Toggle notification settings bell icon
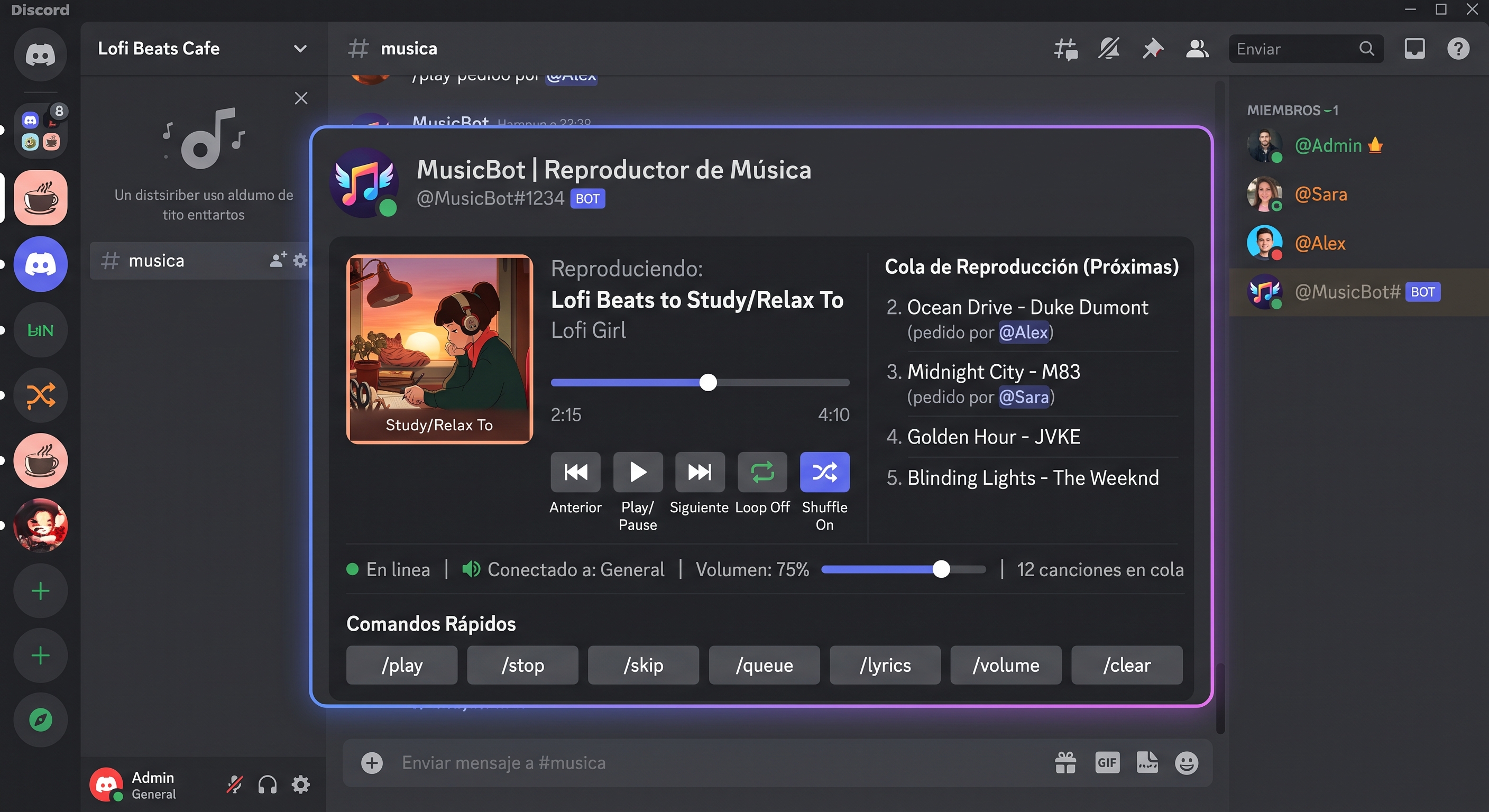 [1109, 49]
